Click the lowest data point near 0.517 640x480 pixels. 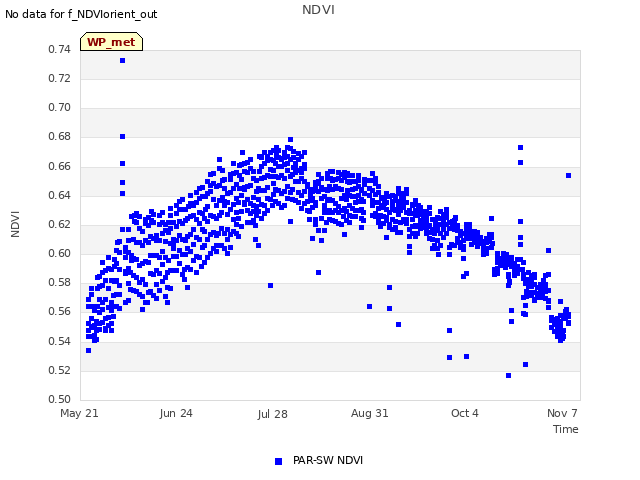coord(508,375)
